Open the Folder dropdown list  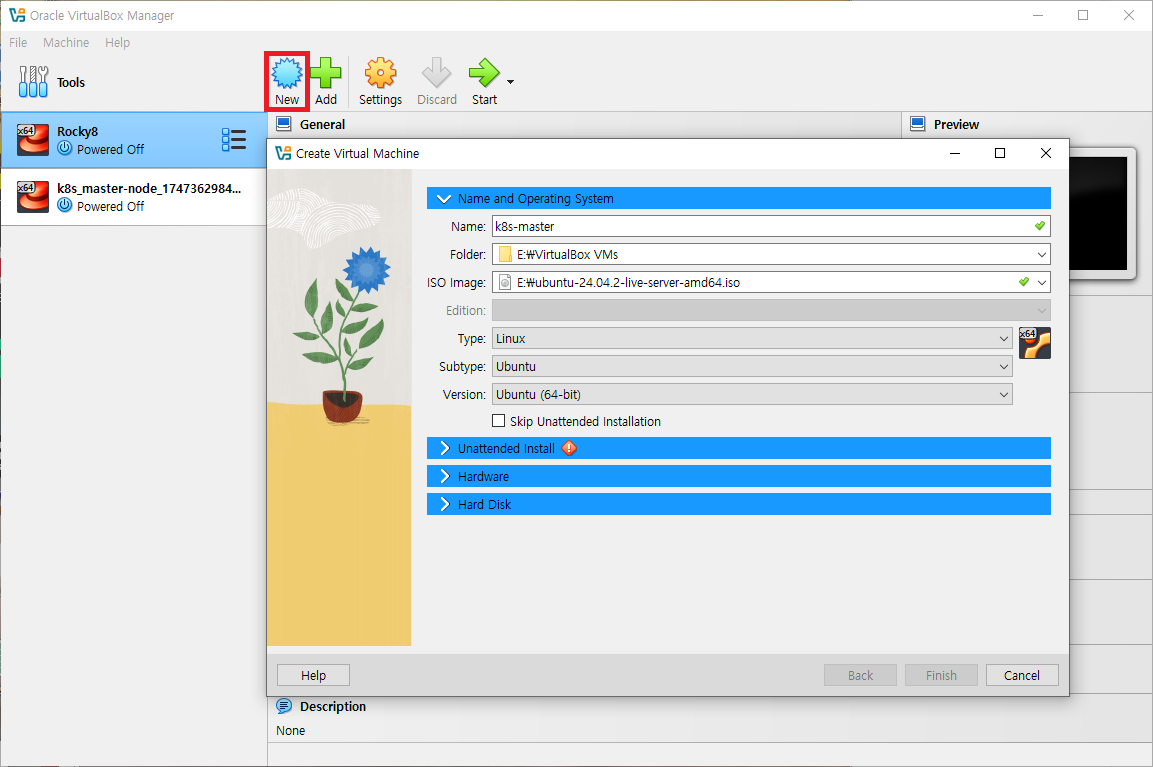tap(1041, 254)
